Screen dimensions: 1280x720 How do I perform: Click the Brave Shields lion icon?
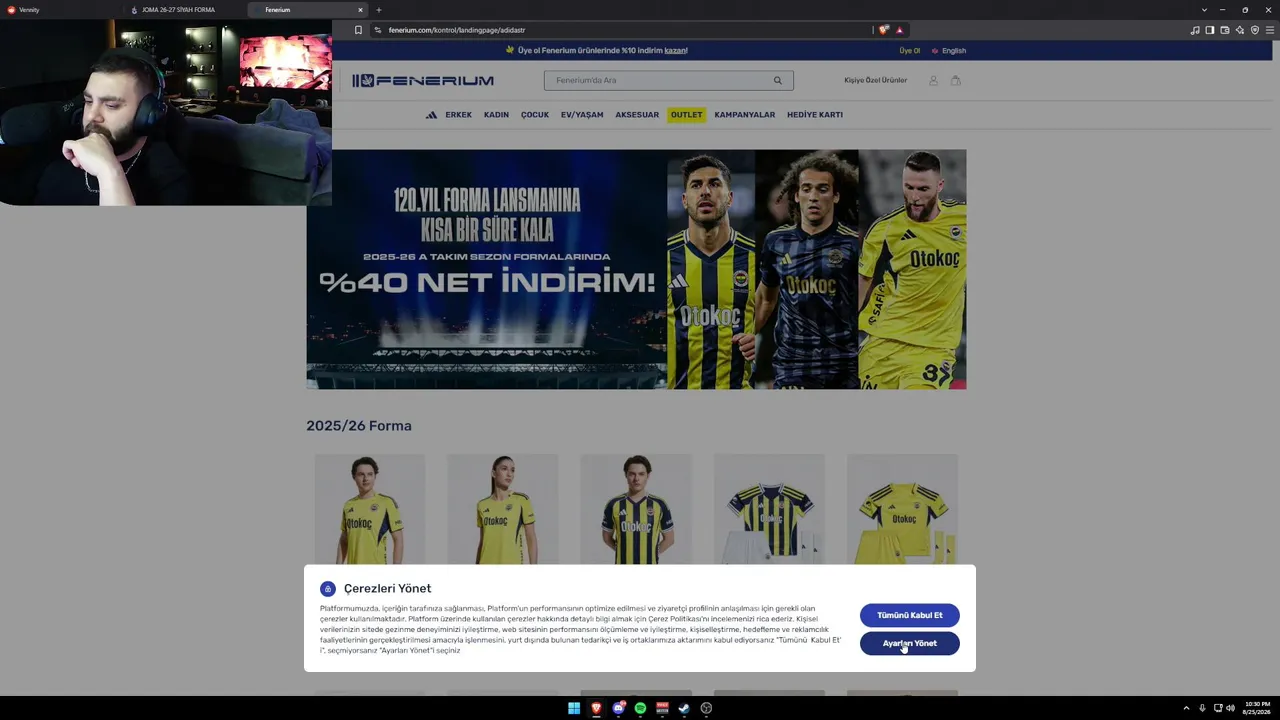(x=883, y=30)
